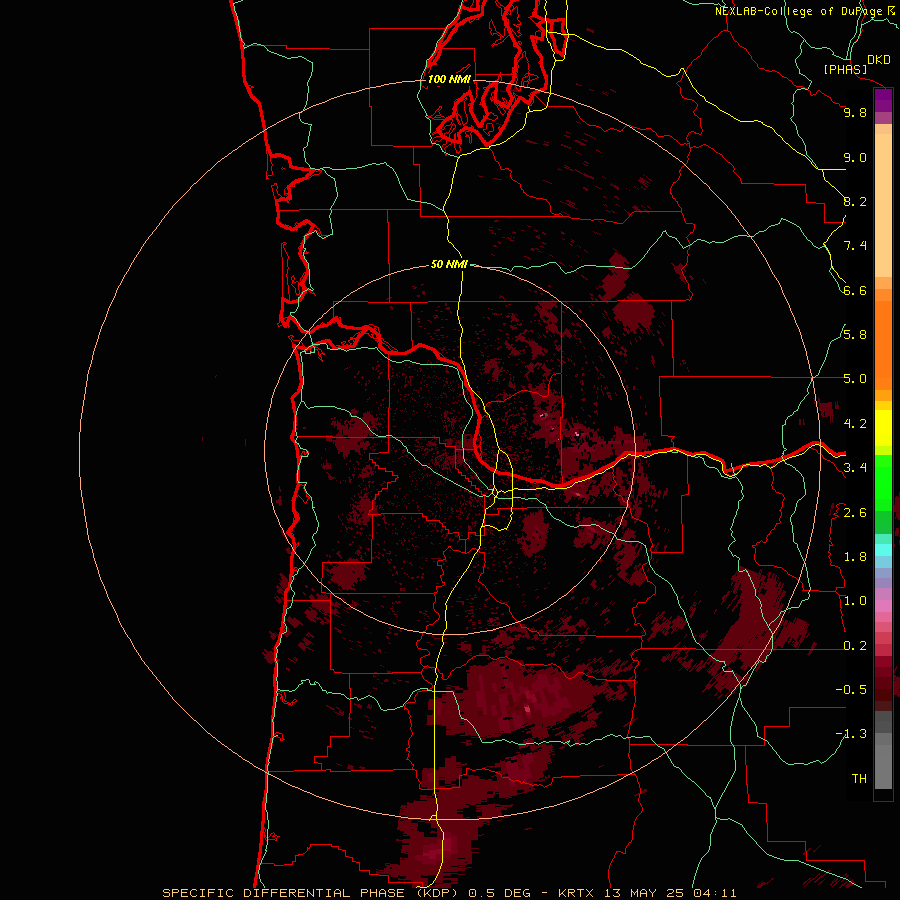Viewport: 900px width, 900px height.
Task: Click the 100 NMI range ring label
Action: point(449,79)
